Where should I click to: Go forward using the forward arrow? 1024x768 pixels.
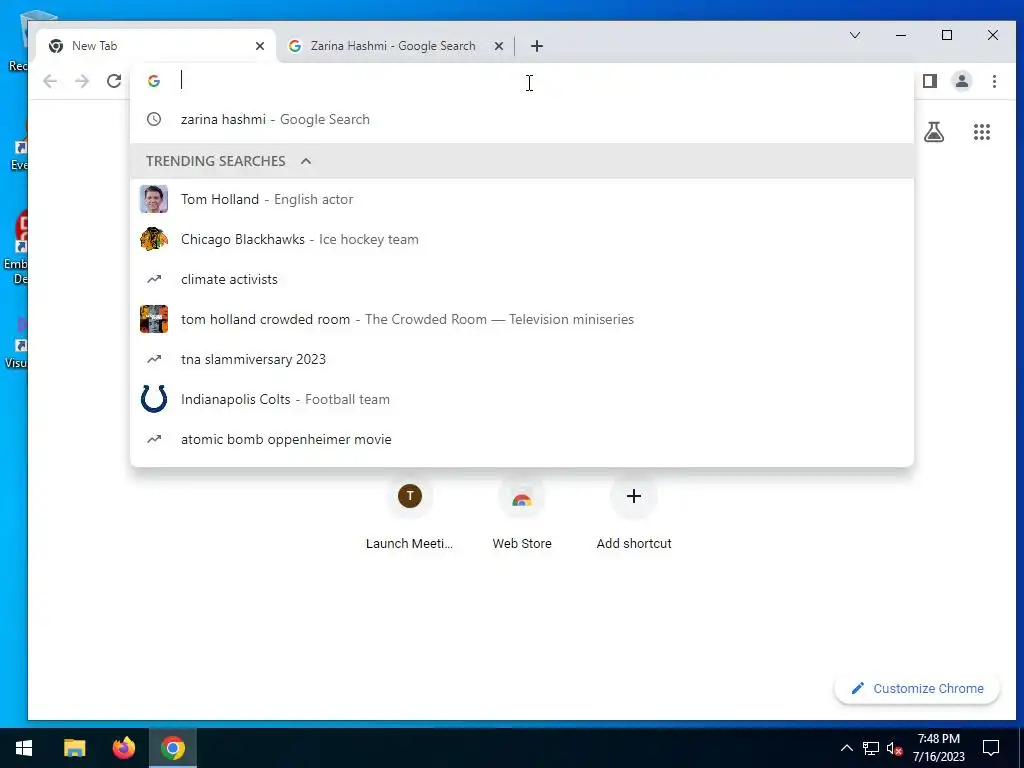[x=82, y=81]
